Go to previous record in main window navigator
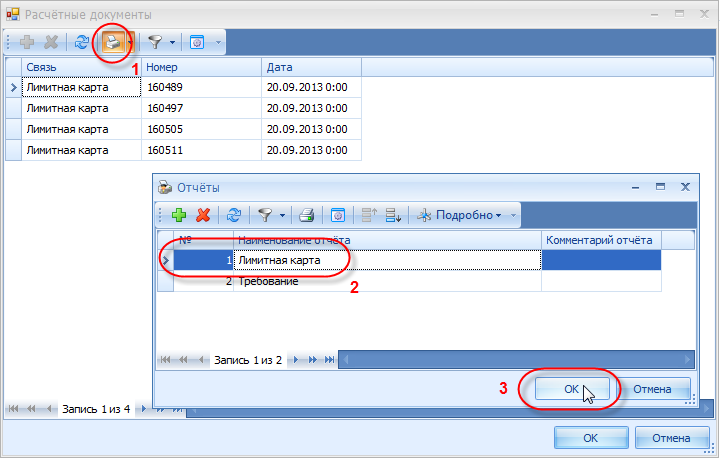This screenshot has width=720, height=459. click(49, 409)
